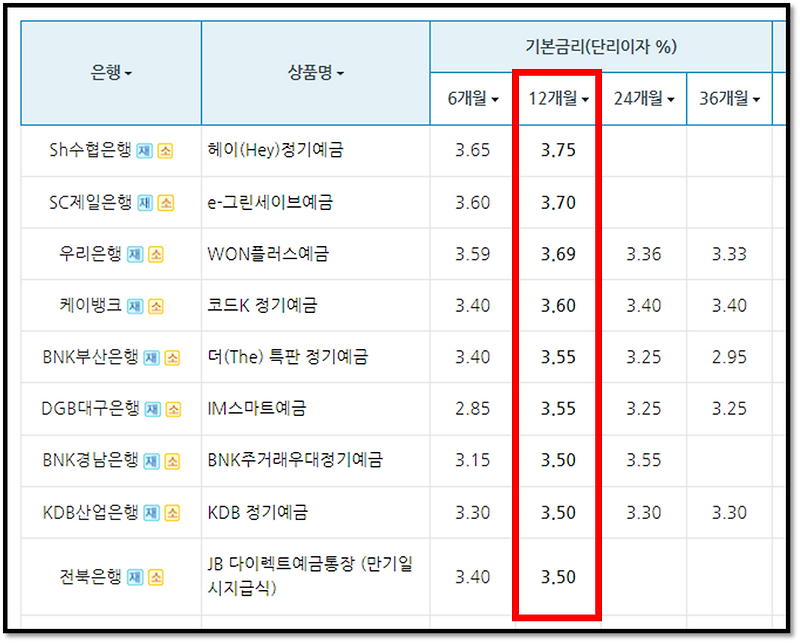
Task: Sort by the 36개월 rate column
Action: tap(730, 98)
